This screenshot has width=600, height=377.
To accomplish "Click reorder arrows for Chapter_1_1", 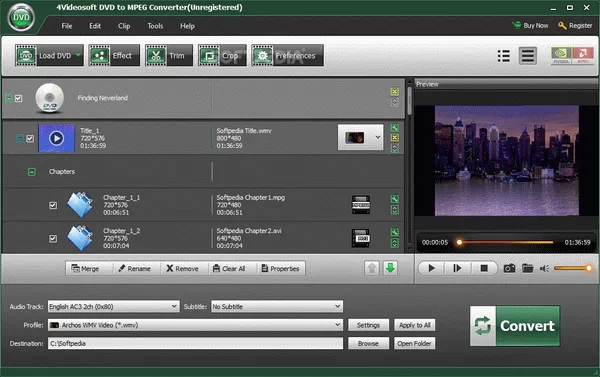I will tap(395, 210).
